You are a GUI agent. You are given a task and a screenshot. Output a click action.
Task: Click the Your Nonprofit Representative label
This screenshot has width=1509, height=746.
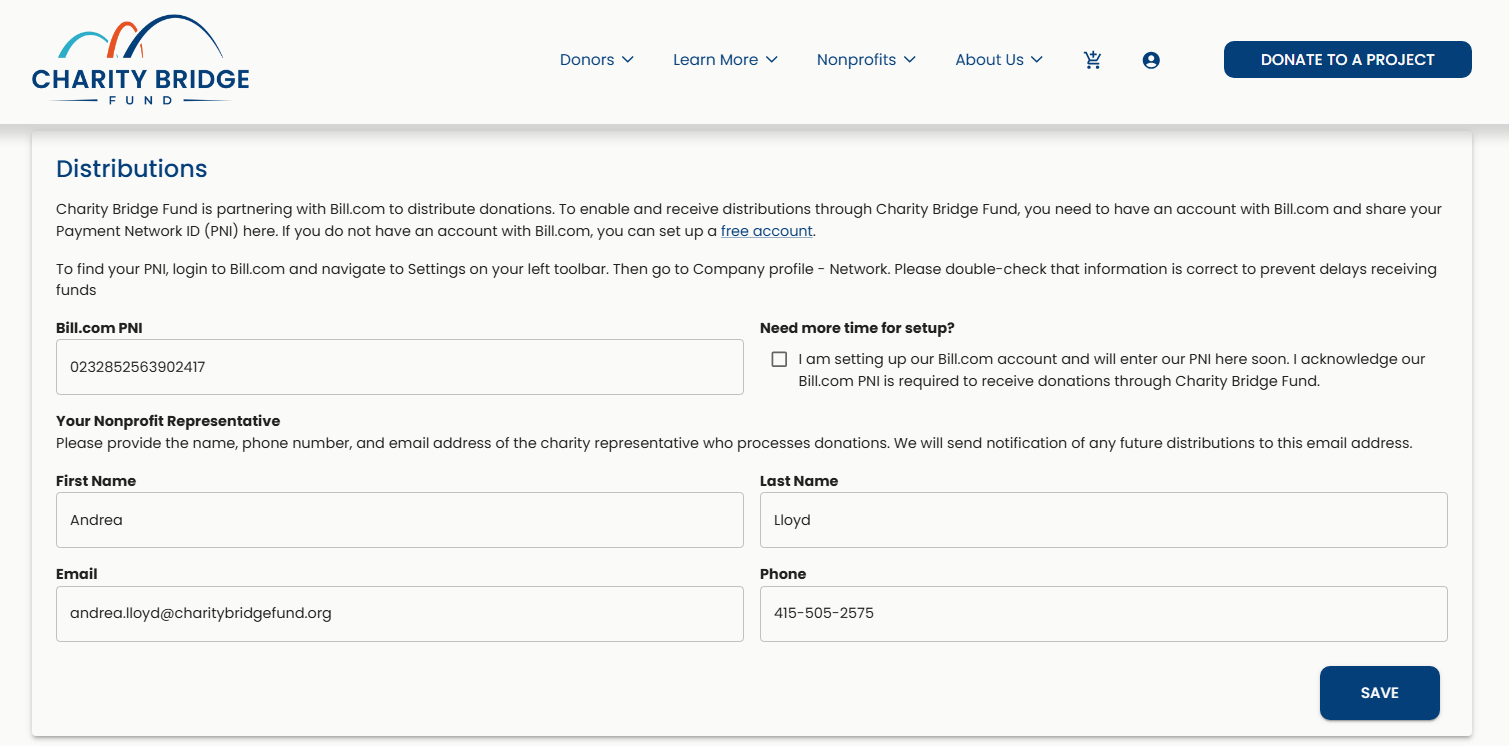point(168,421)
